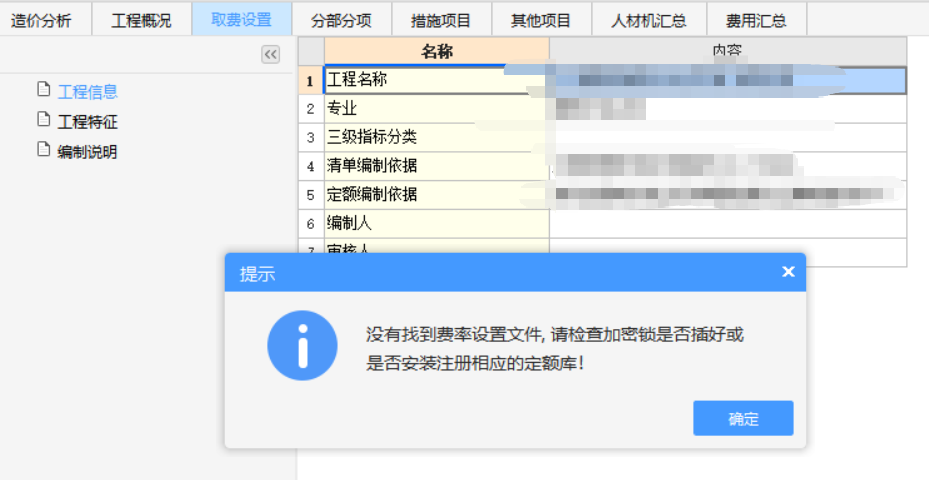Image resolution: width=929 pixels, height=480 pixels.
Task: Select row number 3 header
Action: (311, 137)
